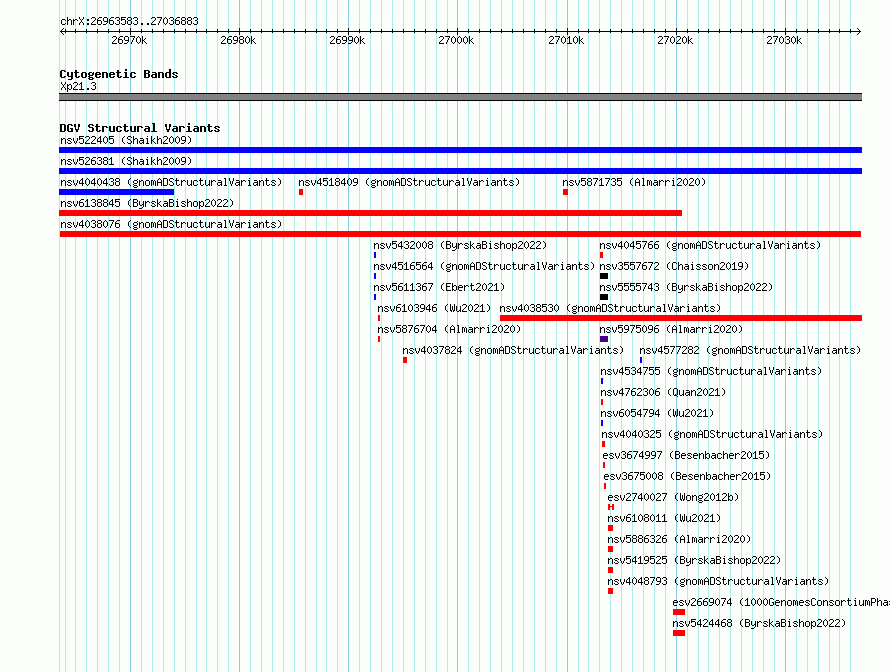This screenshot has width=890, height=672.
Task: Open the nsv6103946 (Wu2021) label
Action: (434, 308)
